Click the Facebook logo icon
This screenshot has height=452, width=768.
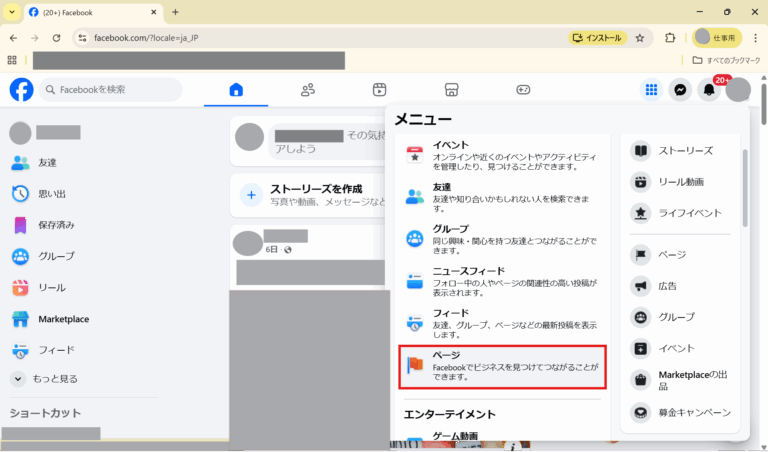coord(22,90)
